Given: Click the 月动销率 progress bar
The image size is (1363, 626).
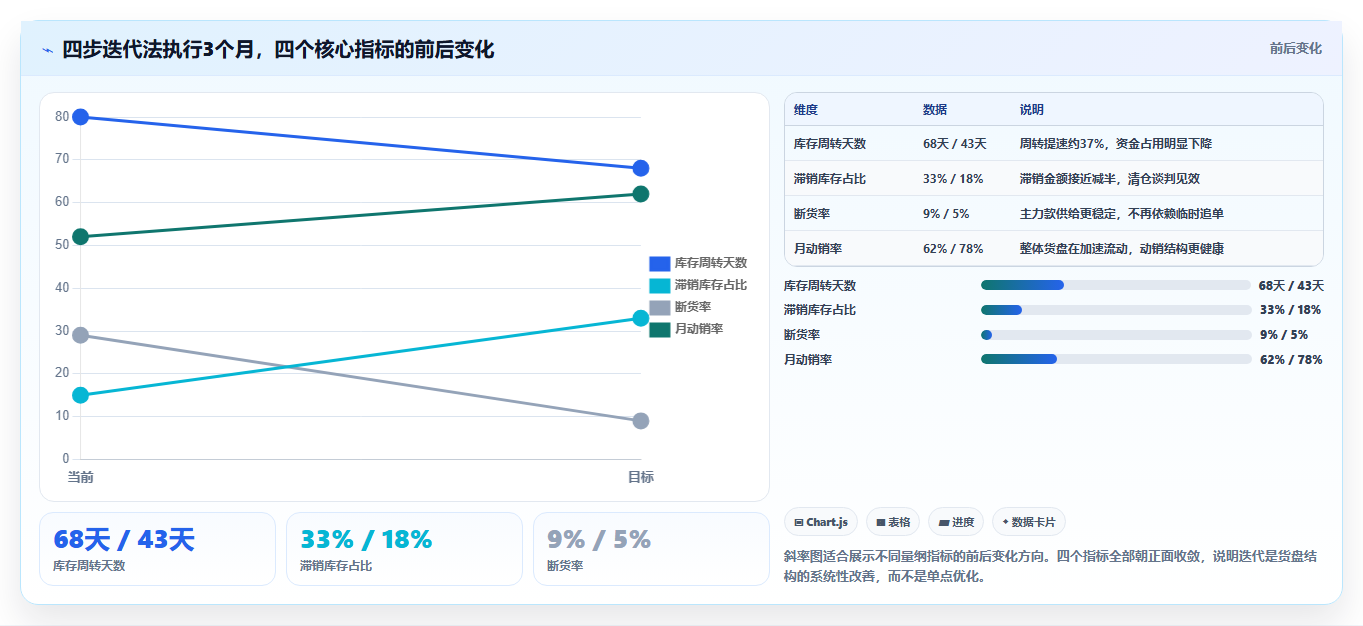Looking at the screenshot, I should click(x=1116, y=359).
